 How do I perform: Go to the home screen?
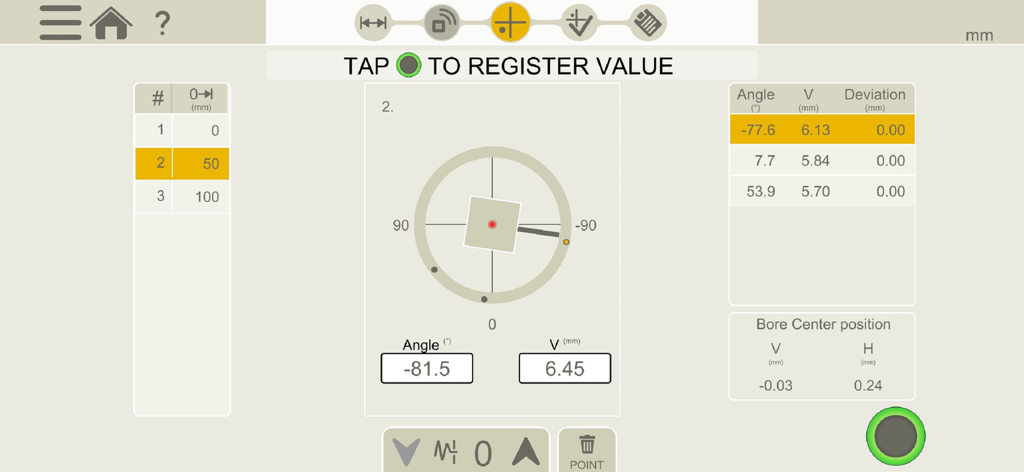click(x=111, y=23)
